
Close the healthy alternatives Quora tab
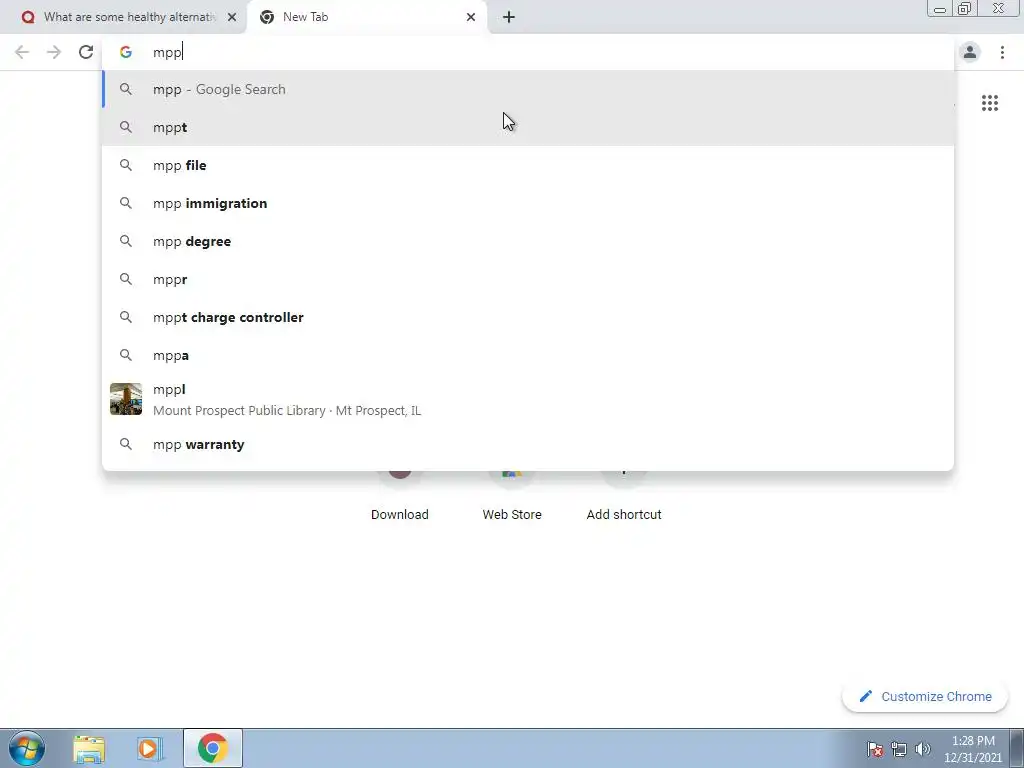[232, 18]
